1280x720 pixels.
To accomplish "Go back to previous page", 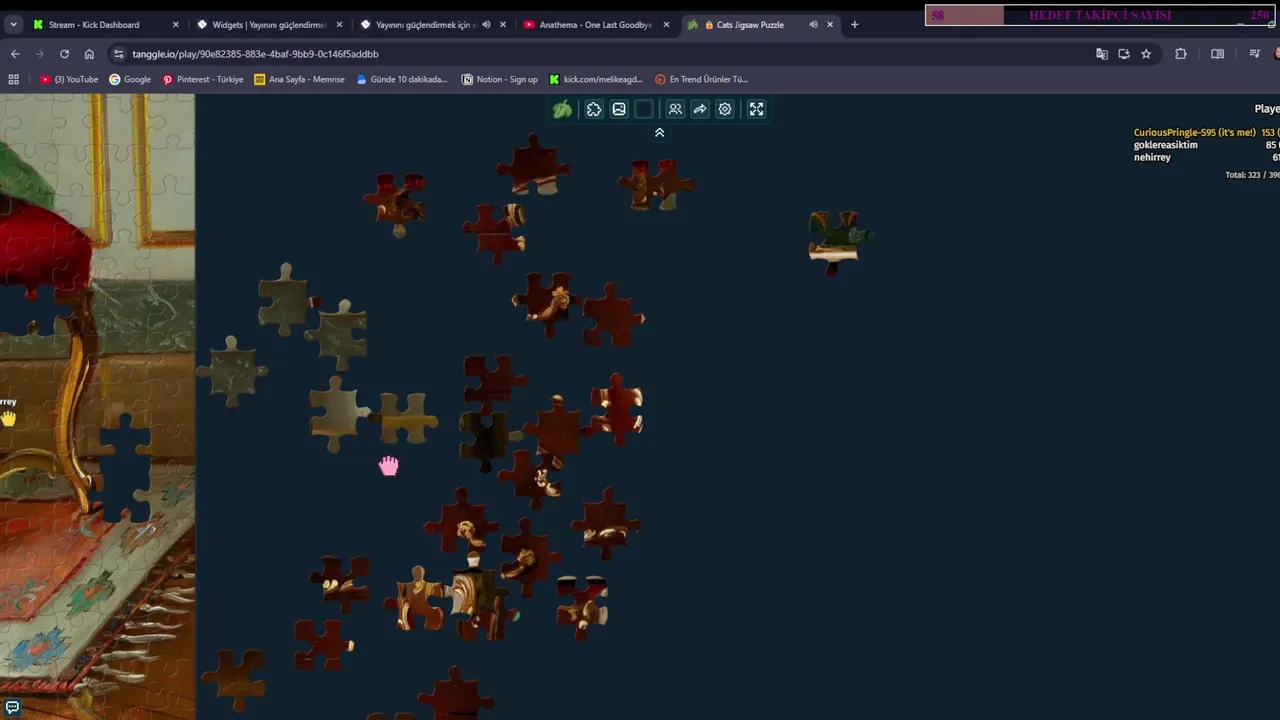I will click(x=14, y=54).
